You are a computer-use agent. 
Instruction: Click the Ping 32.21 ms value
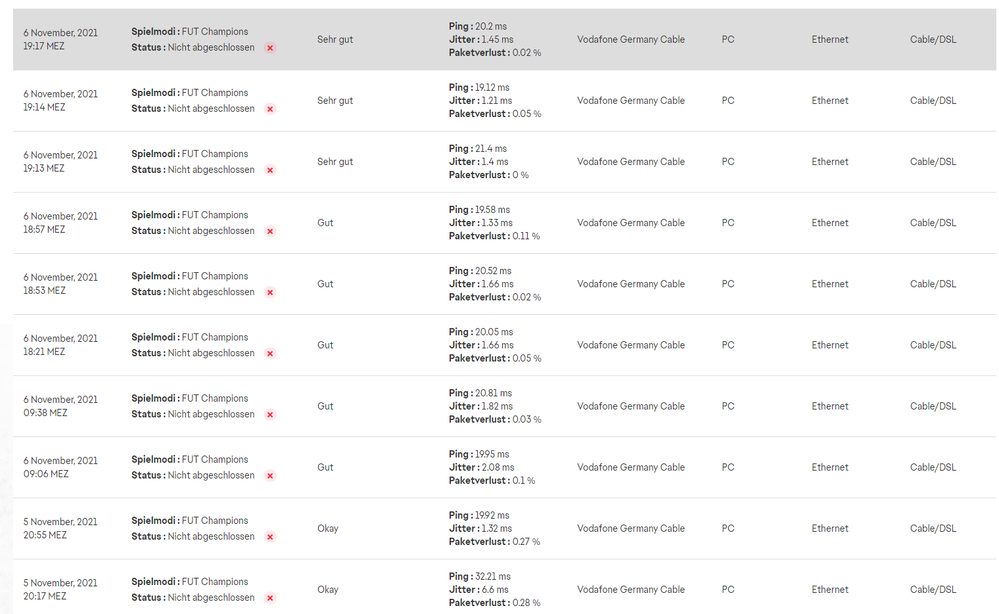click(493, 576)
